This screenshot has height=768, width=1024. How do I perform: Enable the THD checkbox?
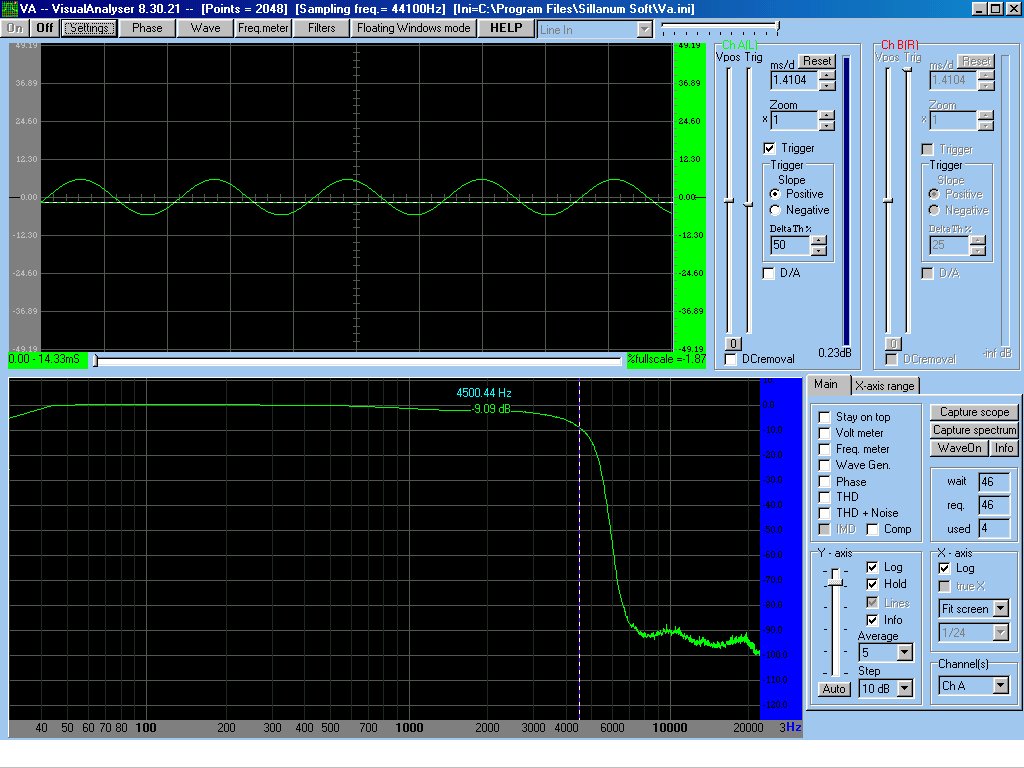click(x=824, y=497)
